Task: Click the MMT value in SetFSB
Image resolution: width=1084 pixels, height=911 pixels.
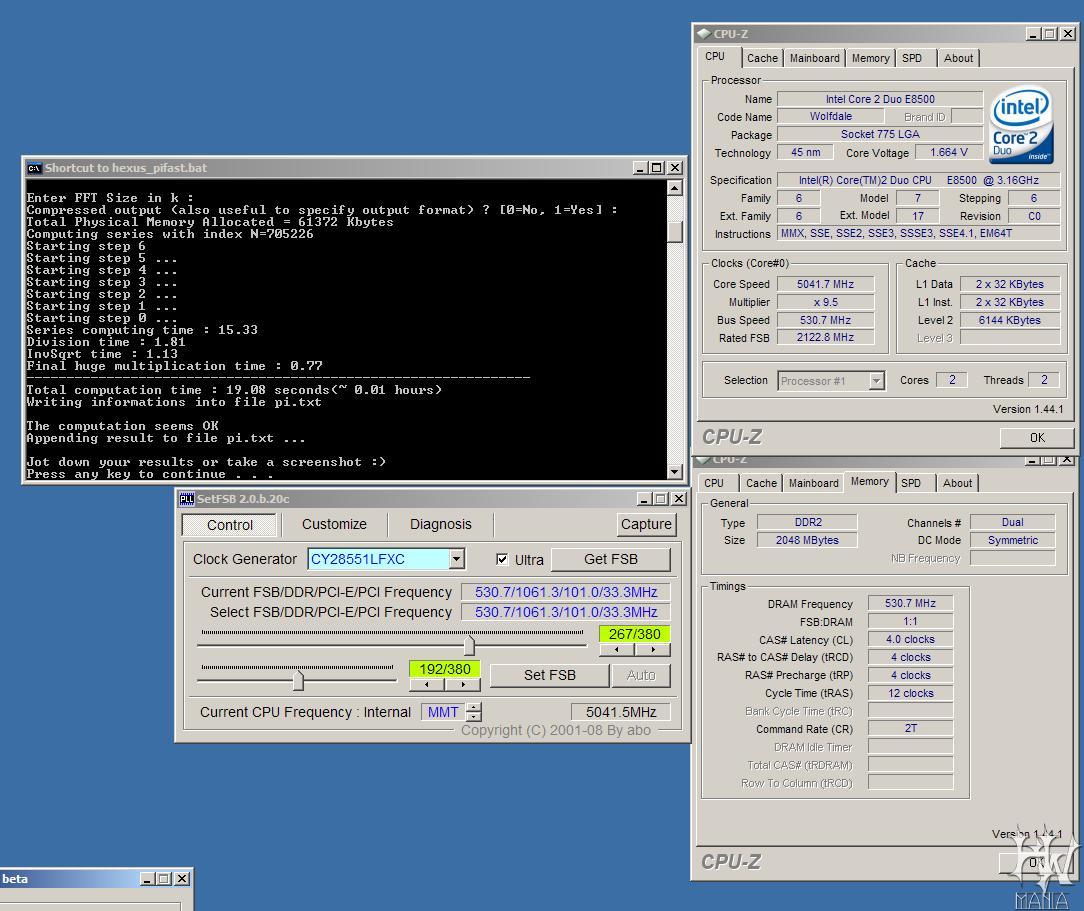Action: (x=443, y=712)
